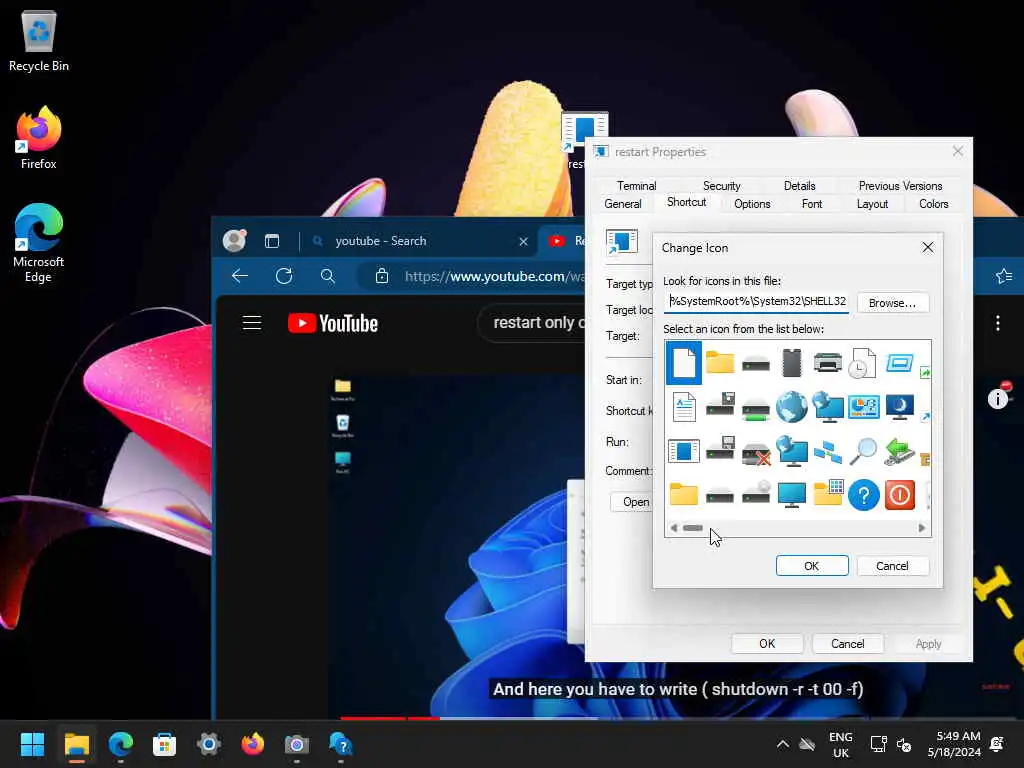Open Edge tab actions menu icon

272,241
